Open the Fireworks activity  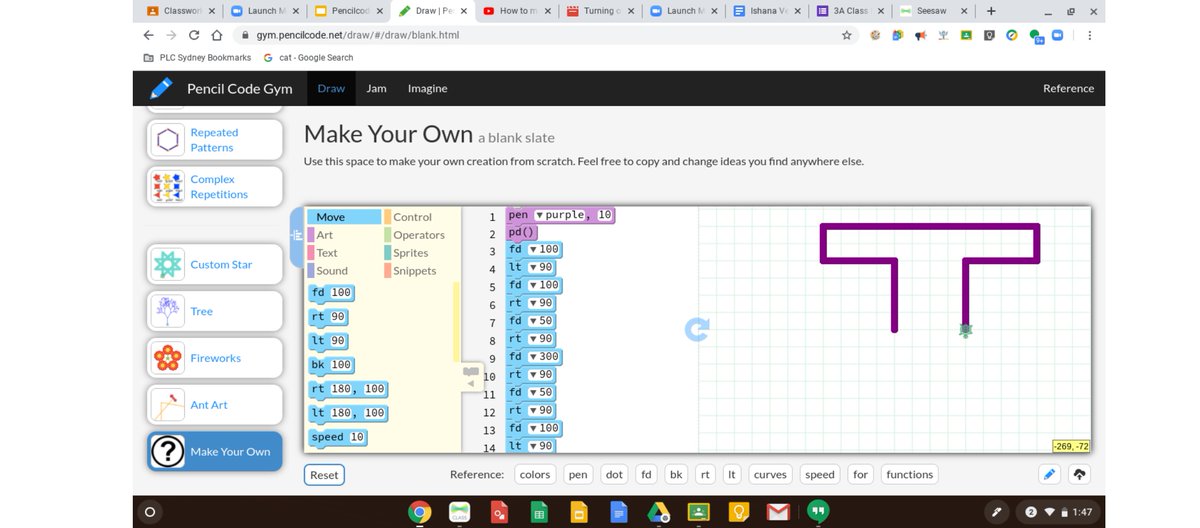click(x=215, y=358)
